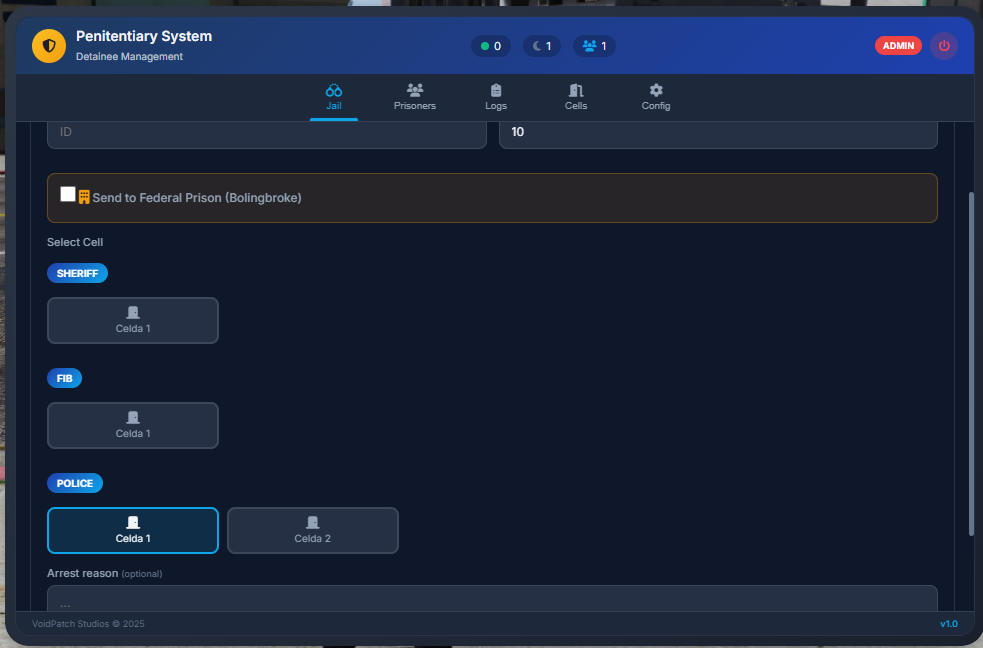Enable Send to Federal Prison checkbox
Viewport: 983px width, 648px height.
68,194
